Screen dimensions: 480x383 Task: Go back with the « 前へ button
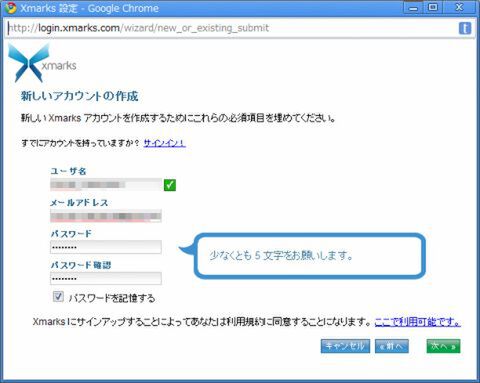392,346
